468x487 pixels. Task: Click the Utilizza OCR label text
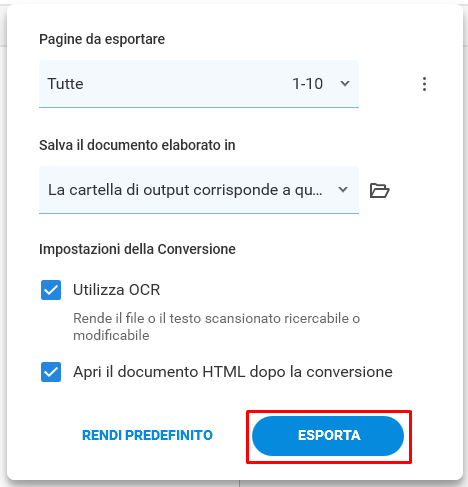point(117,290)
